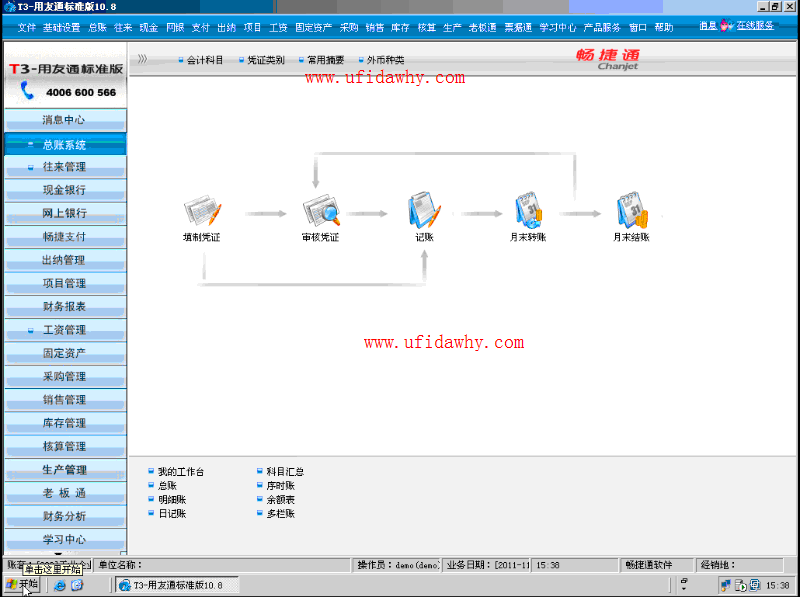Select 库存管理 in the sidebar
The image size is (800, 597).
tap(65, 424)
